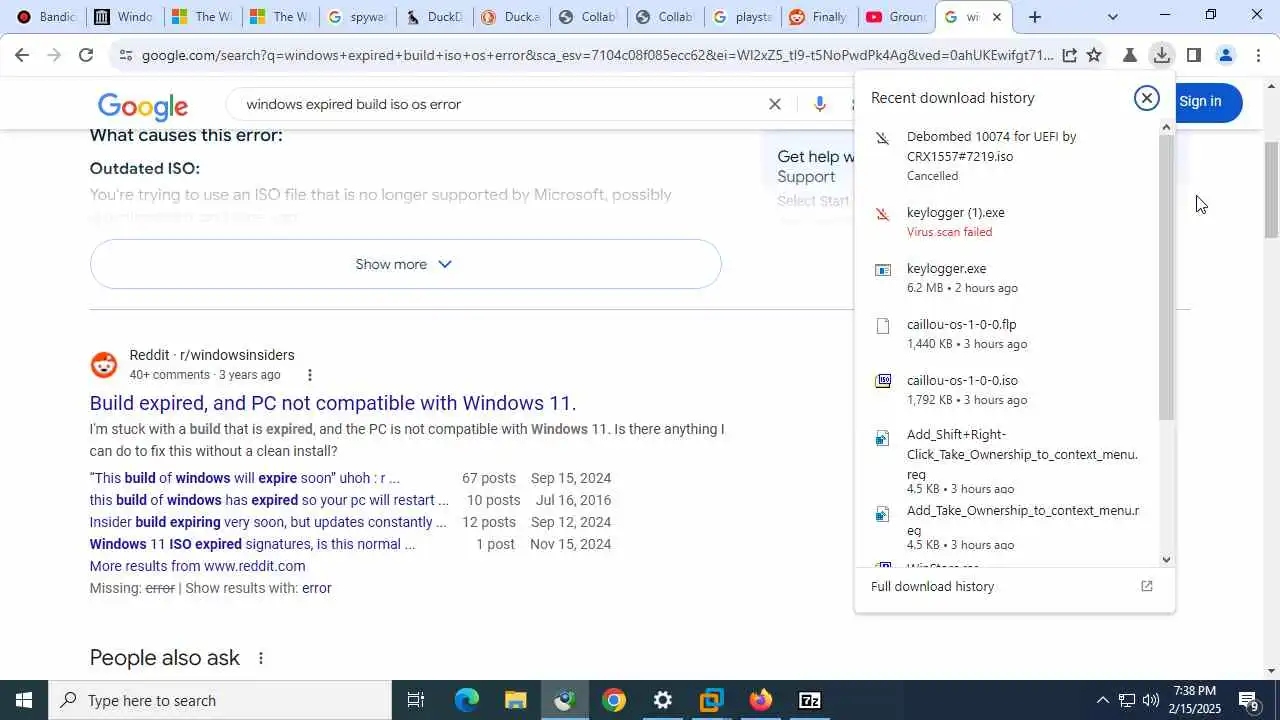Viewport: 1280px width, 720px height.
Task: Launch Microsoft Edge from the taskbar
Action: point(467,700)
